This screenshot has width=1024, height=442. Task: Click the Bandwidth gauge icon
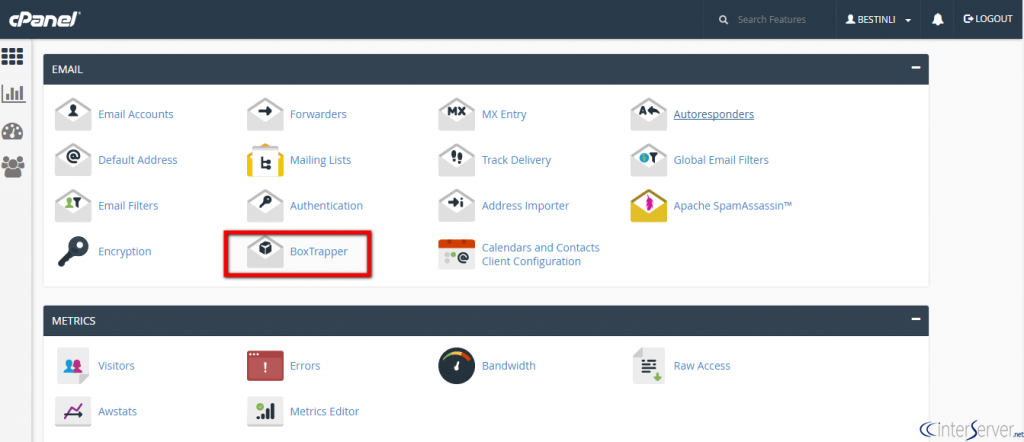tap(456, 366)
